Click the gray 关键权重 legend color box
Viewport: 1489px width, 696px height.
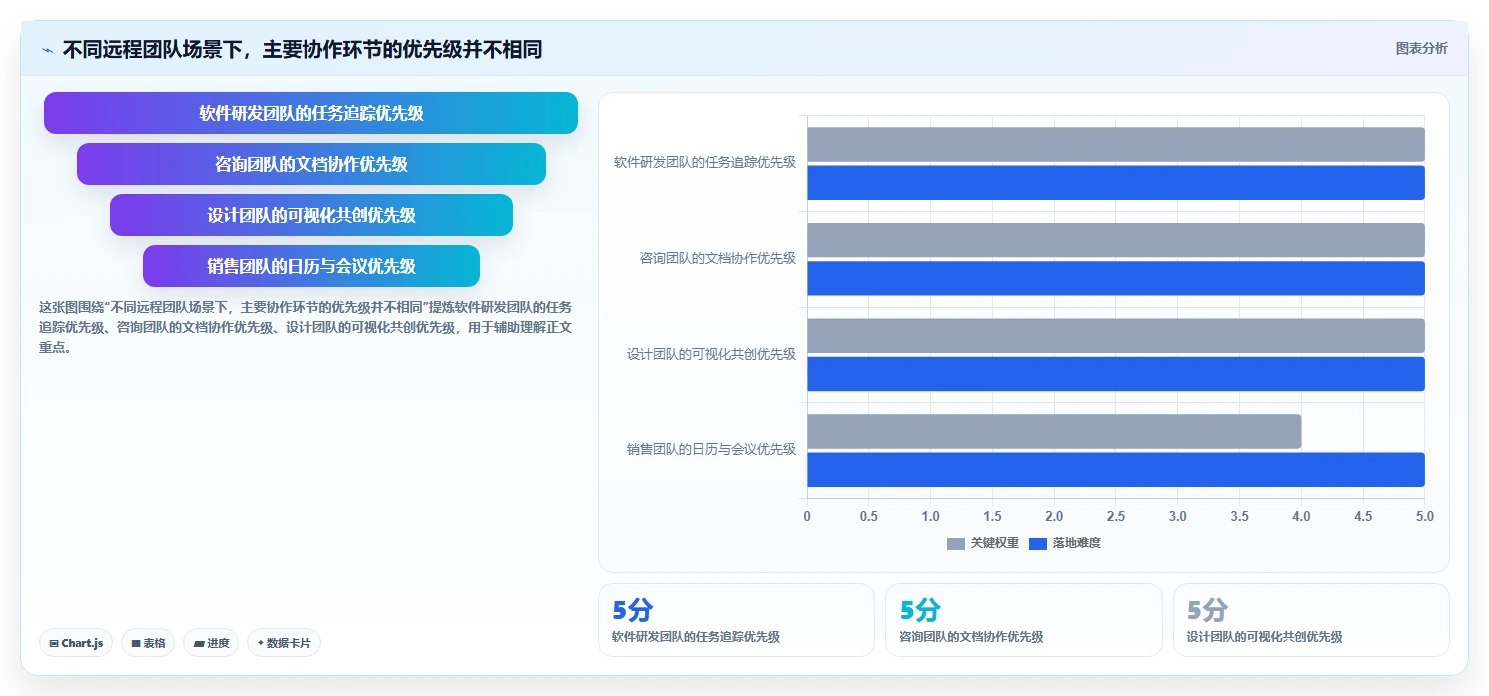click(x=956, y=543)
